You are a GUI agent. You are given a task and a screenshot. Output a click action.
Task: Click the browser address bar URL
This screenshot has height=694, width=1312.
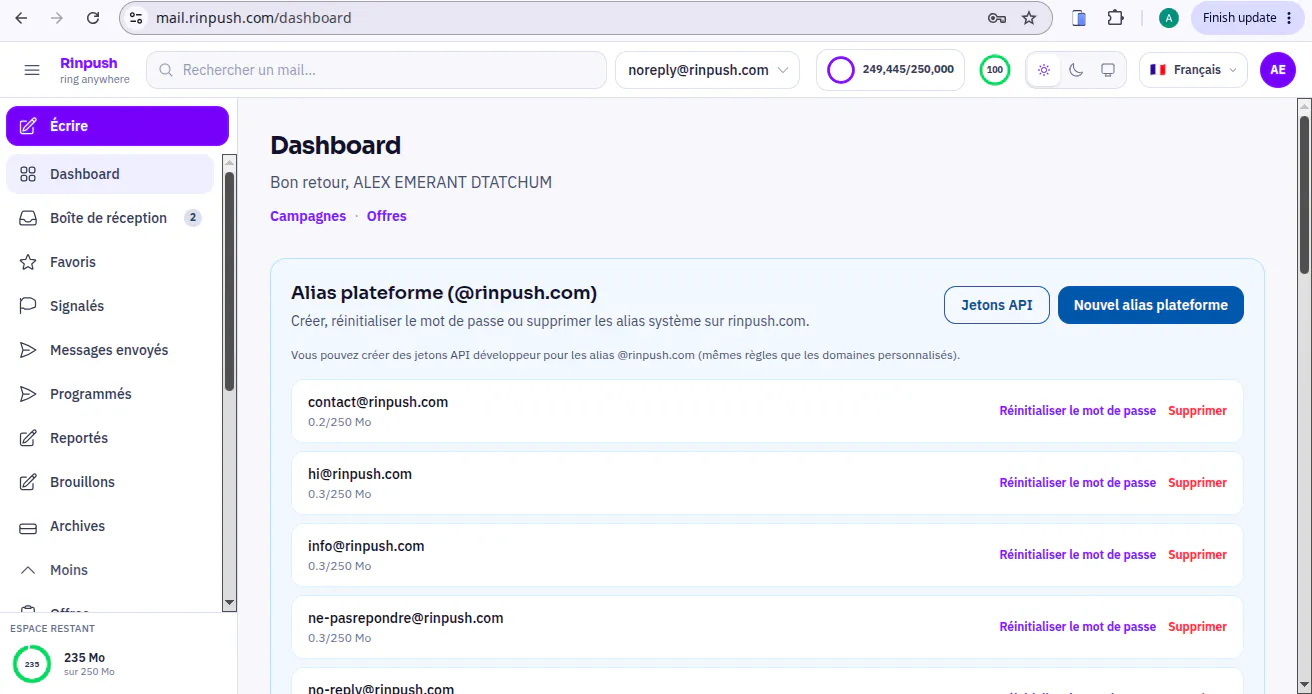coord(254,18)
